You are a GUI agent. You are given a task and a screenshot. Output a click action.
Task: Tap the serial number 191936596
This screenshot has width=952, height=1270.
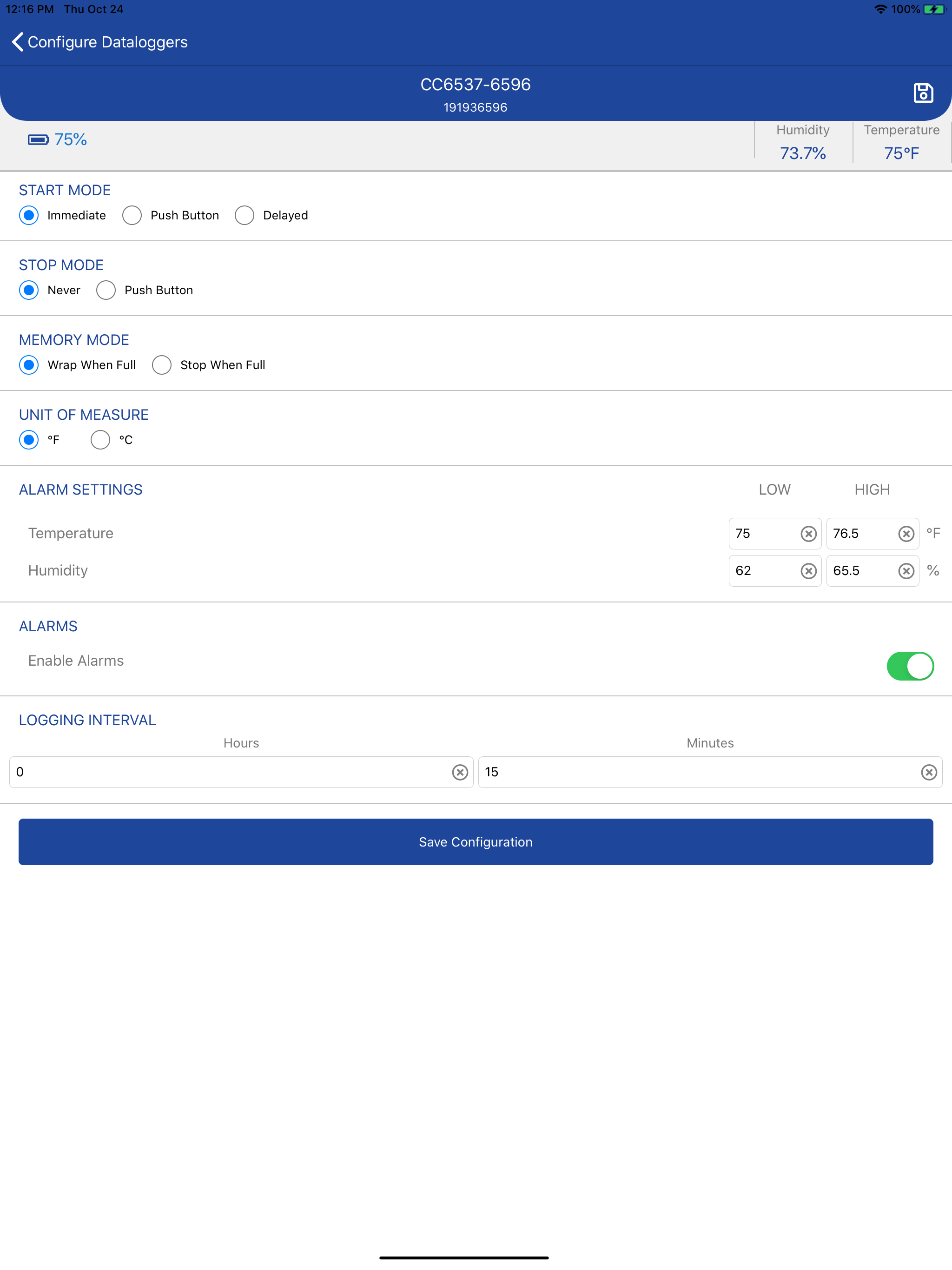(476, 107)
